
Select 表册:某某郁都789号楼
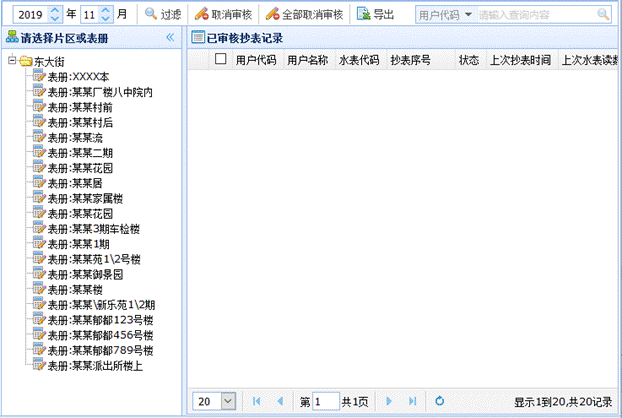pyautogui.click(x=100, y=351)
